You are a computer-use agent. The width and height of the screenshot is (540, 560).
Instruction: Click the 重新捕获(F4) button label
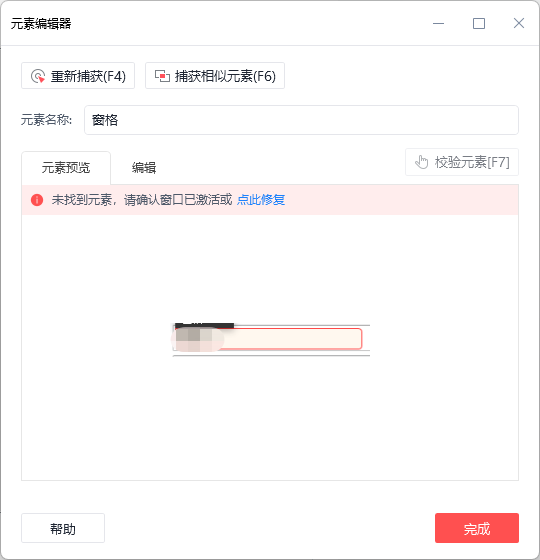(x=88, y=76)
